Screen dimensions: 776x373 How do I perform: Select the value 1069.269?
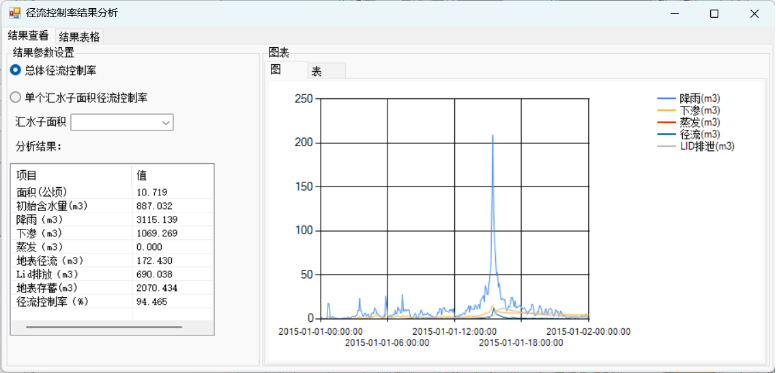coord(156,233)
